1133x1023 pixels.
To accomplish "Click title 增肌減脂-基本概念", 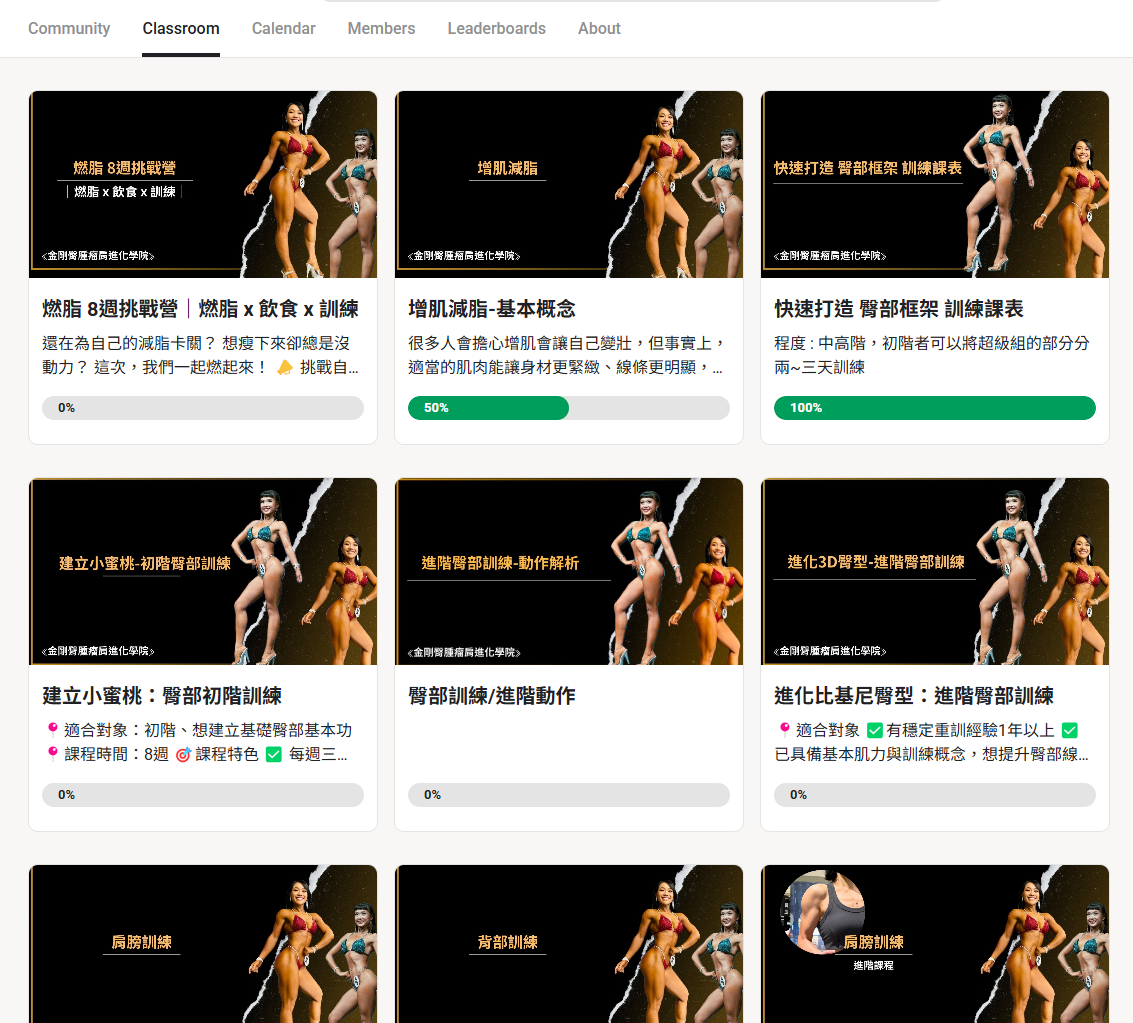I will tap(492, 309).
